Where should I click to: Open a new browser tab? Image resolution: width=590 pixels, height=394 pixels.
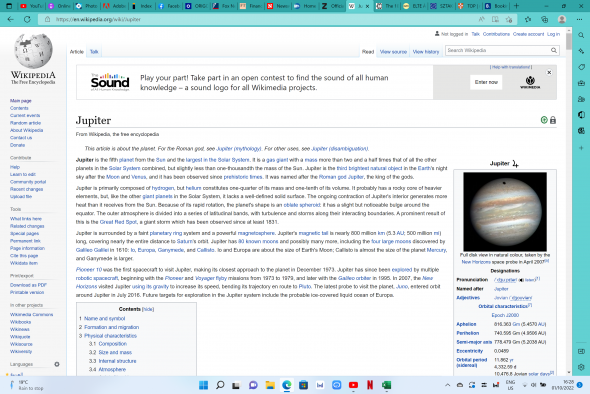[x=516, y=6]
